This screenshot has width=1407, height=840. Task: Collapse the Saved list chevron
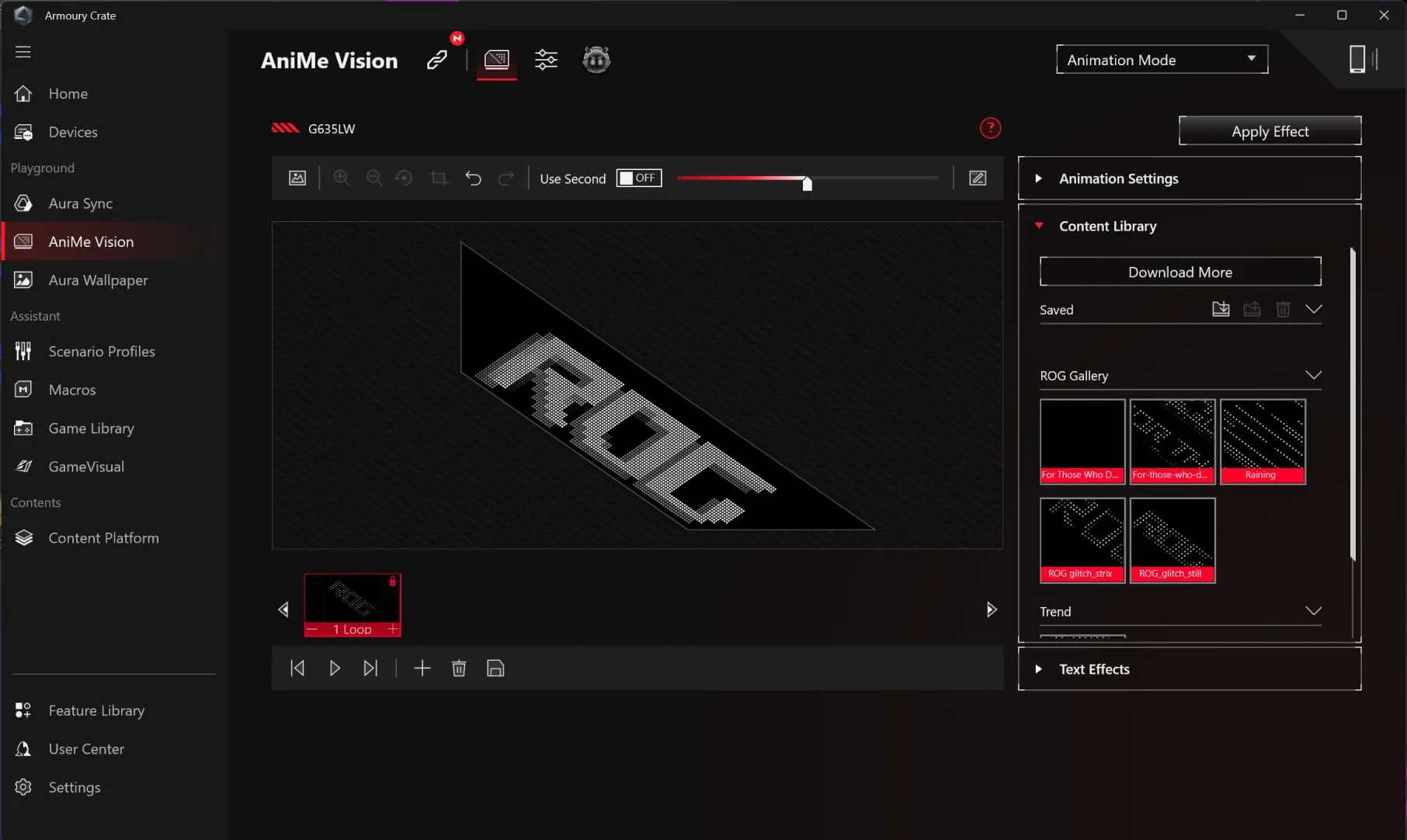pos(1313,309)
